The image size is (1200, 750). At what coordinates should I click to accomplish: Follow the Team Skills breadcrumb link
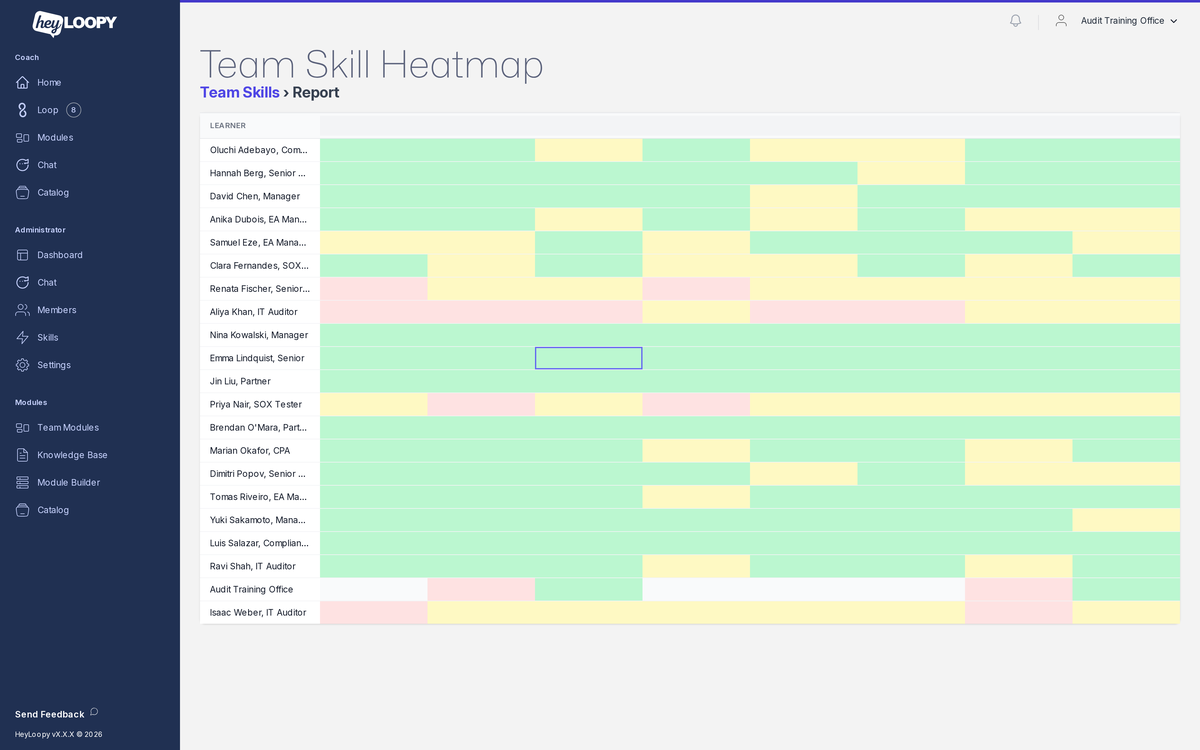(240, 92)
